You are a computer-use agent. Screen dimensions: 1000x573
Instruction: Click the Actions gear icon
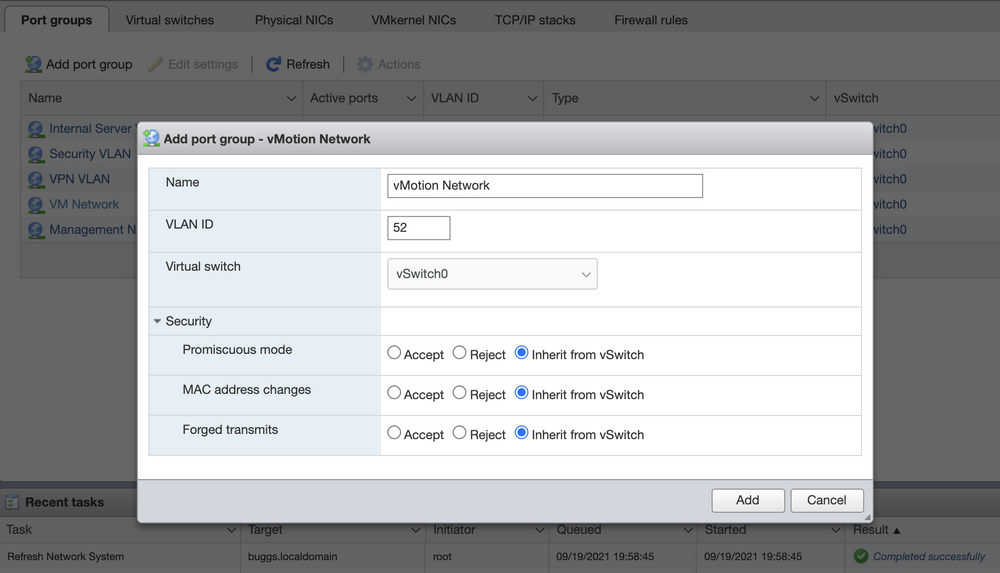365,64
